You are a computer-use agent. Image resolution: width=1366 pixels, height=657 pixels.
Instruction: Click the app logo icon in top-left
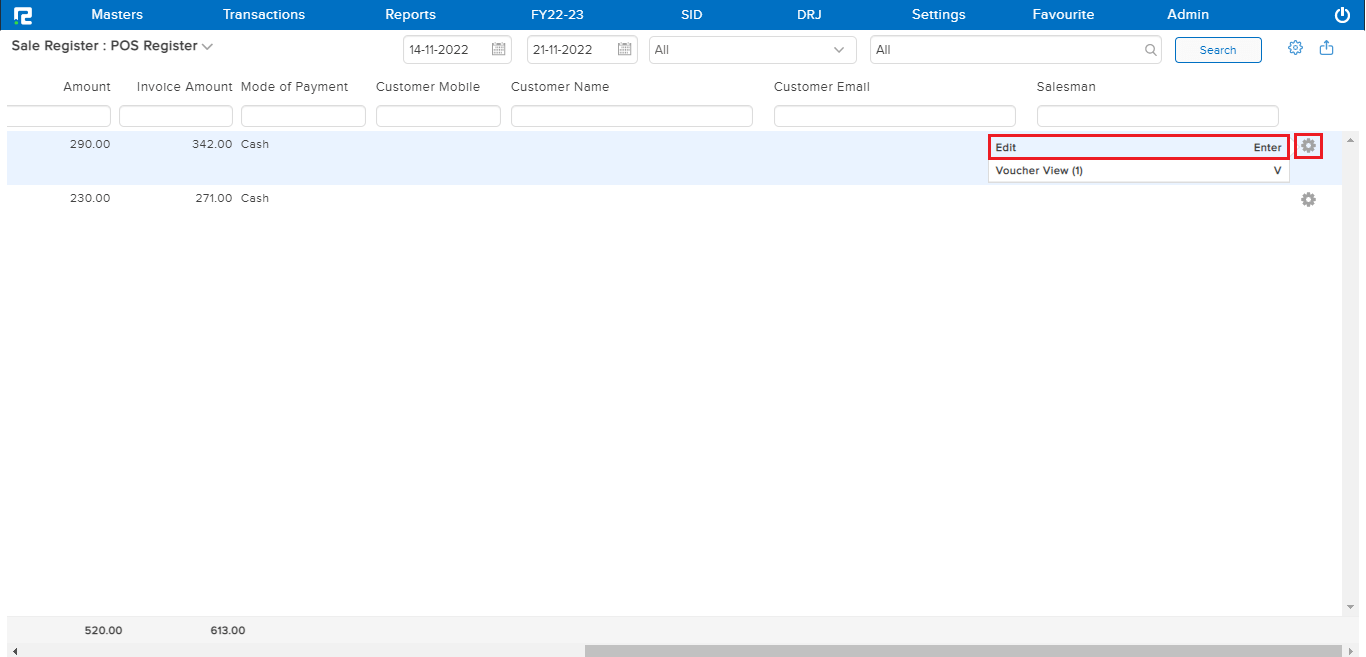[22, 15]
